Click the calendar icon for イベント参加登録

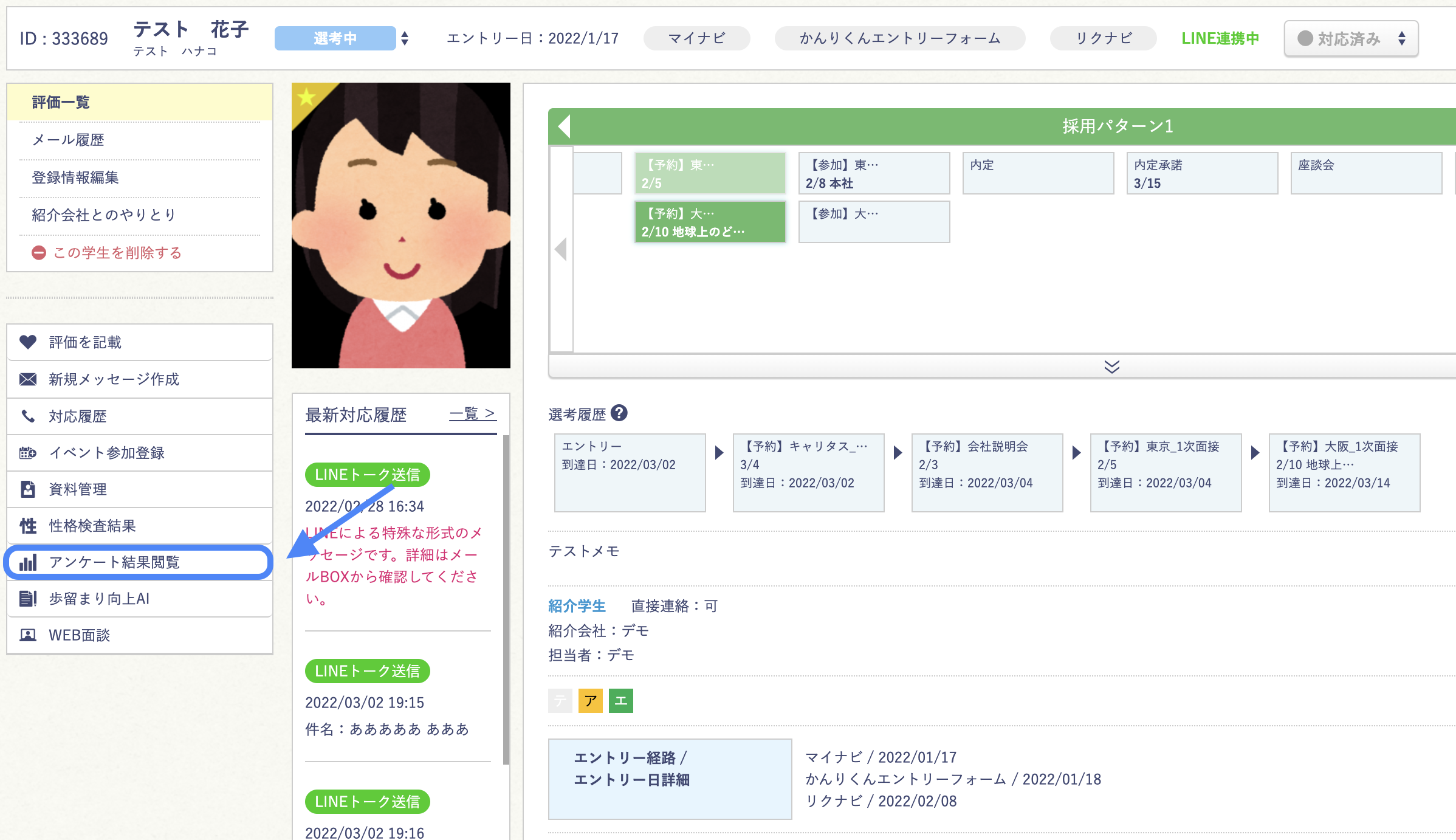[28, 453]
